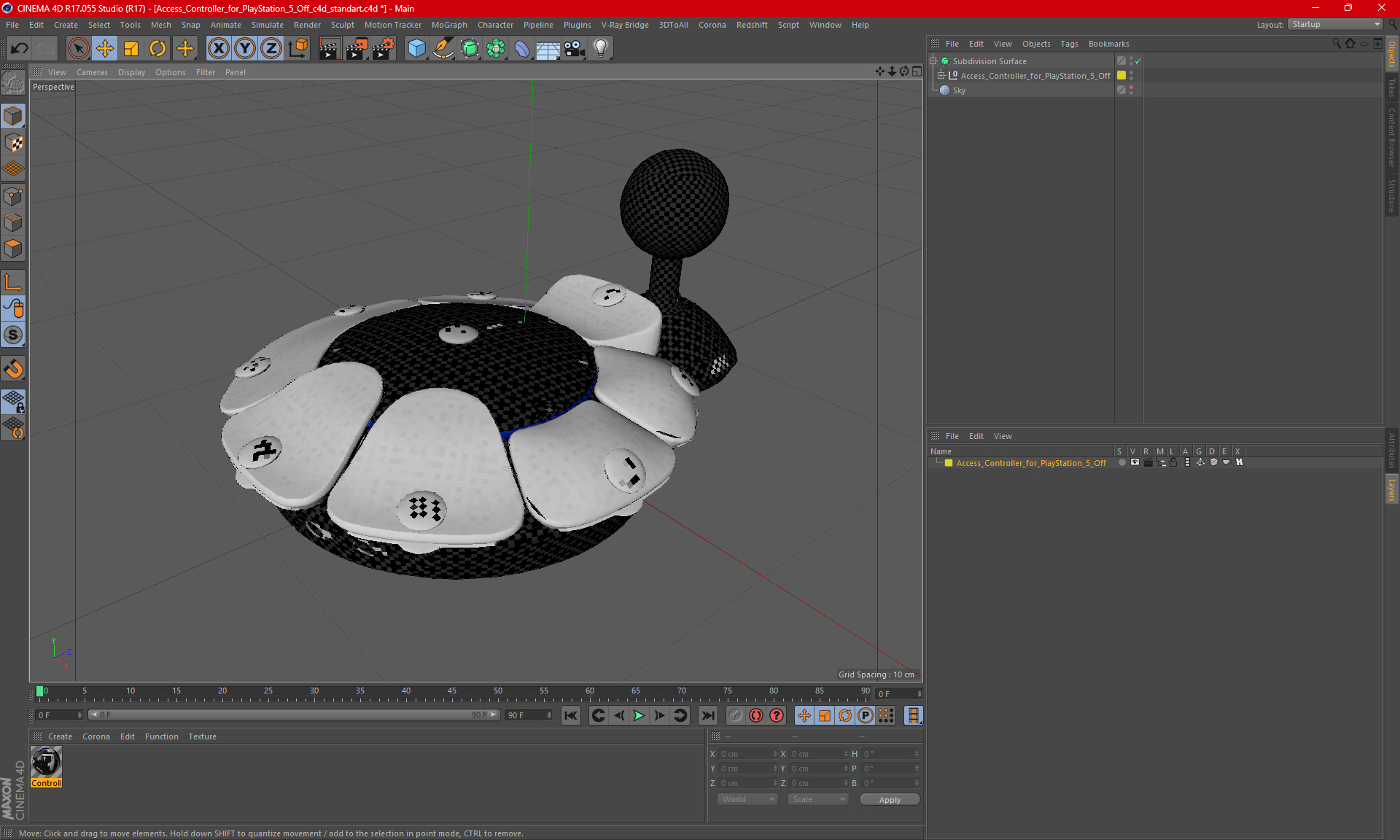Open the Layout Startup dropdown

[x=1336, y=24]
